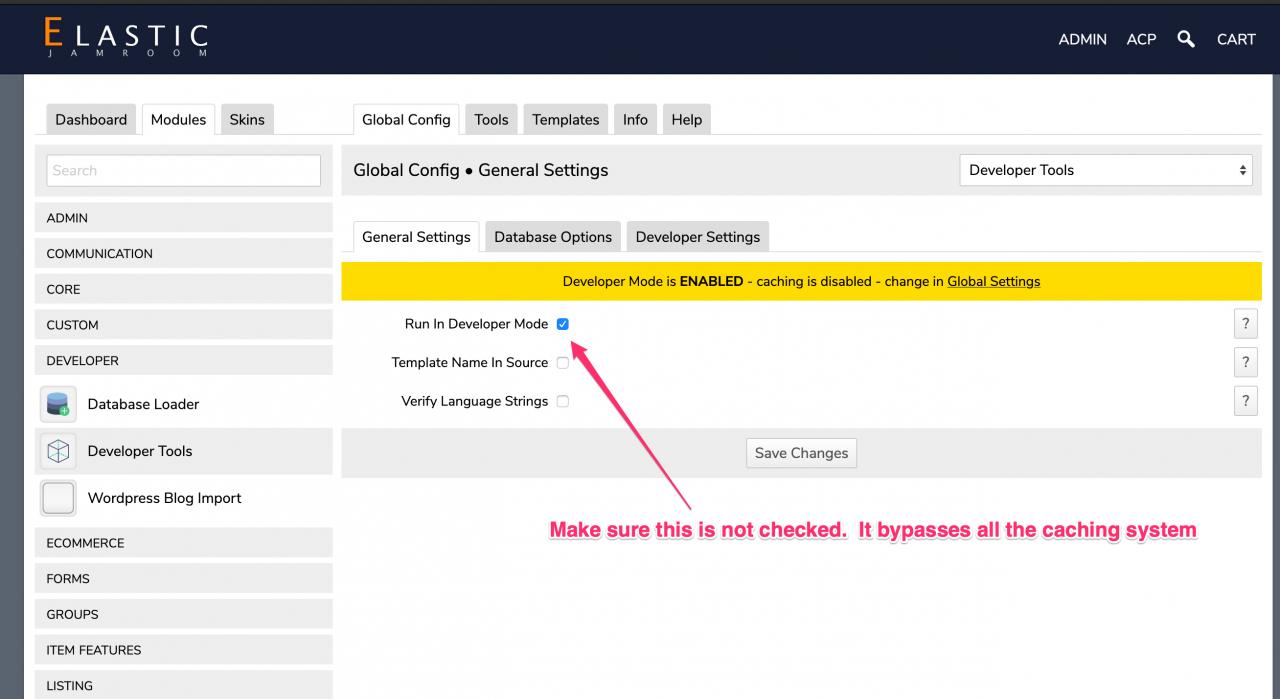Click the Wordpress Blog Import icon
The image size is (1280, 699).
coord(58,498)
